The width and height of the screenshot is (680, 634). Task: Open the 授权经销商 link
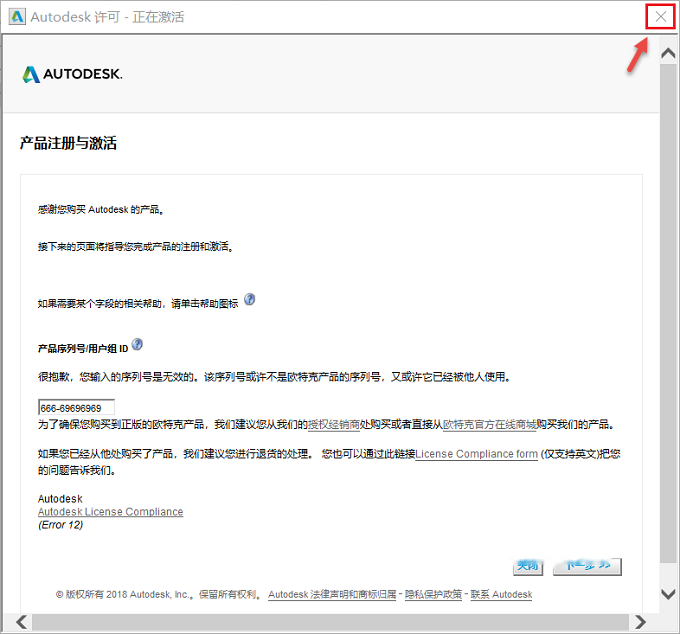[x=333, y=425]
